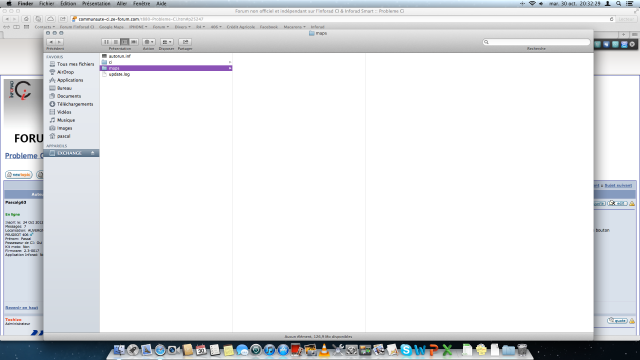Open the Action gear dropdown
The height and width of the screenshot is (360, 640).
(149, 42)
